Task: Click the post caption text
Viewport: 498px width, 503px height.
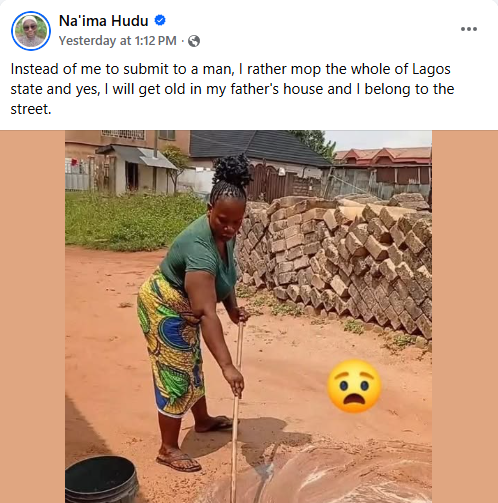Action: pos(232,89)
